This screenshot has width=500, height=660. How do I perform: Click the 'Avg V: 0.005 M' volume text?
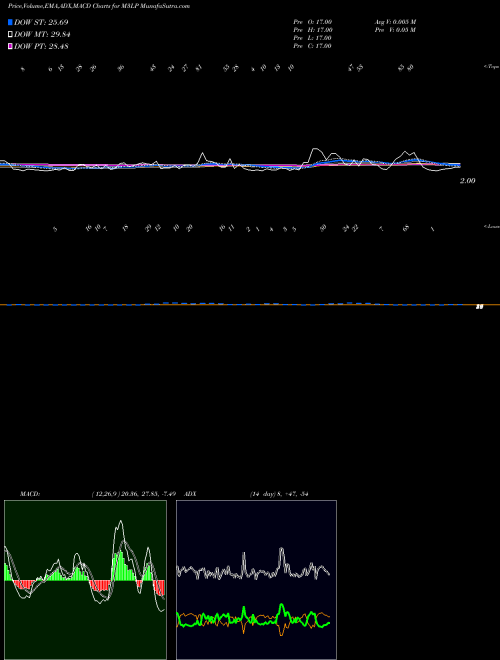pos(396,22)
